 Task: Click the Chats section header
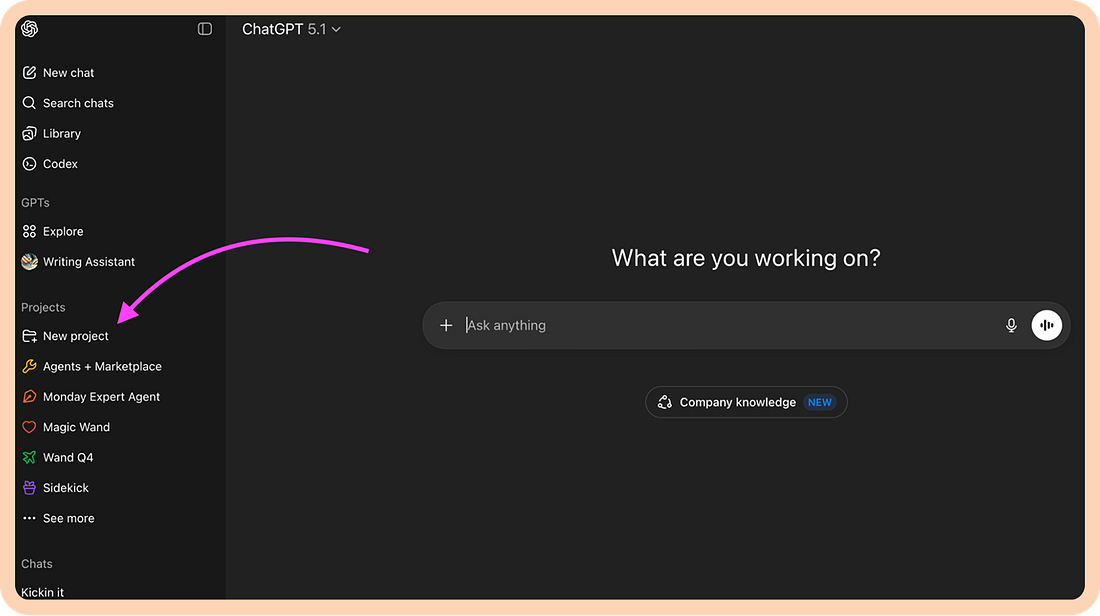[36, 564]
